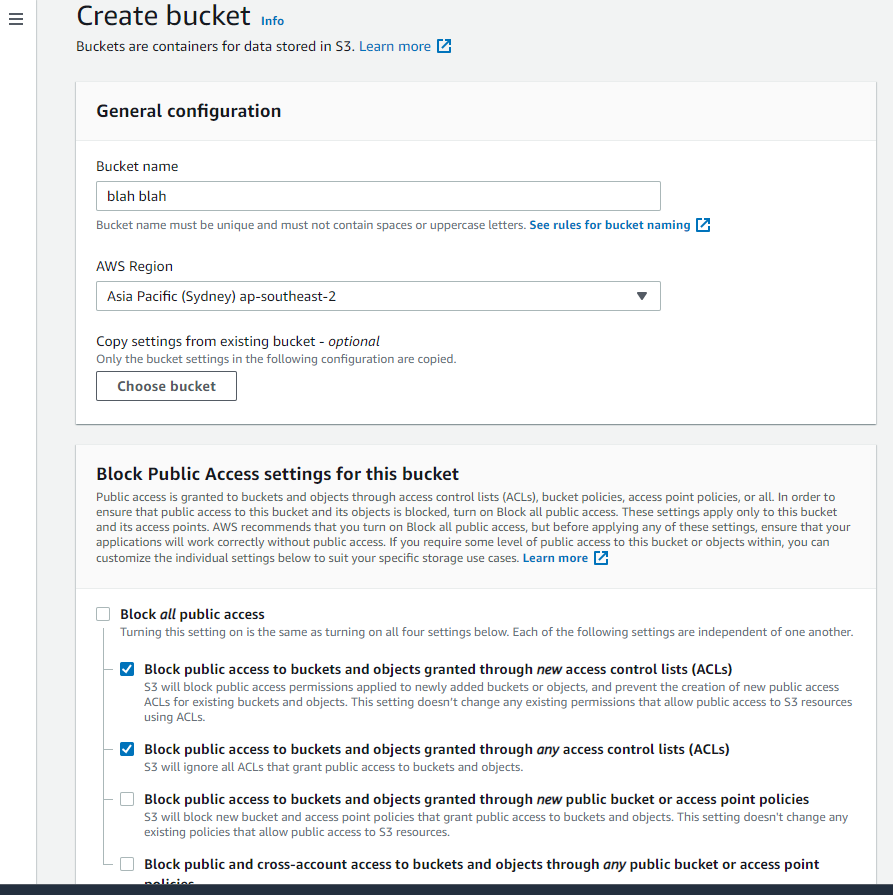Click Block Public Access settings heading
The height and width of the screenshot is (895, 893).
coord(277,474)
